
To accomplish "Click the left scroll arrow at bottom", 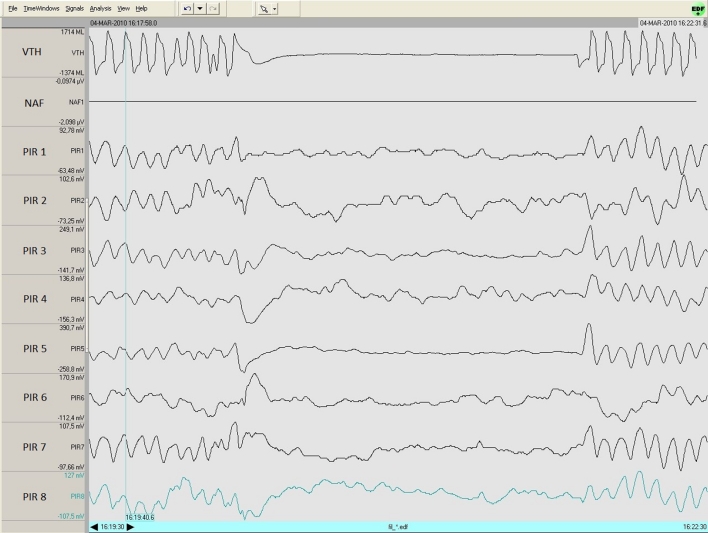I will pyautogui.click(x=94, y=526).
